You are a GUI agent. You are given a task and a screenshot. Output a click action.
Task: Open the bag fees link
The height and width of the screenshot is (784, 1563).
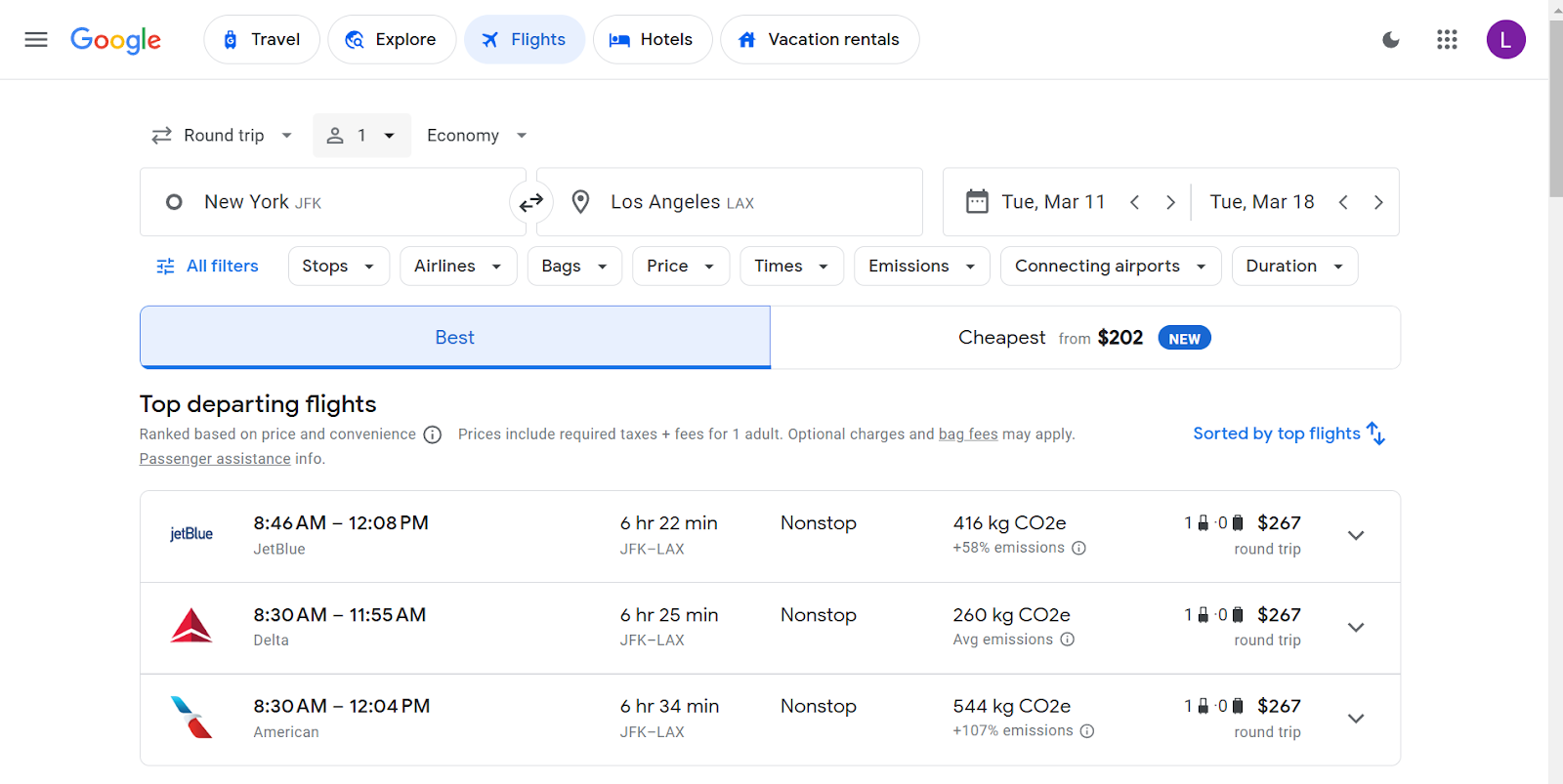[x=968, y=434]
